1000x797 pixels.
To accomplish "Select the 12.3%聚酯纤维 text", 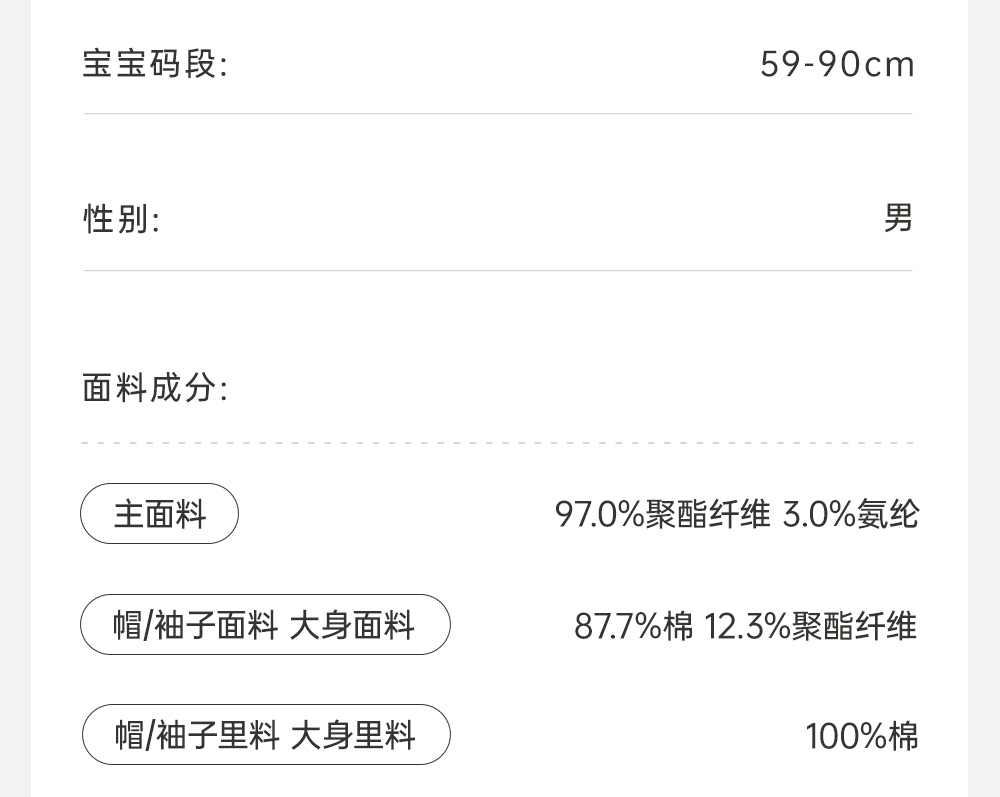I will click(x=810, y=626).
